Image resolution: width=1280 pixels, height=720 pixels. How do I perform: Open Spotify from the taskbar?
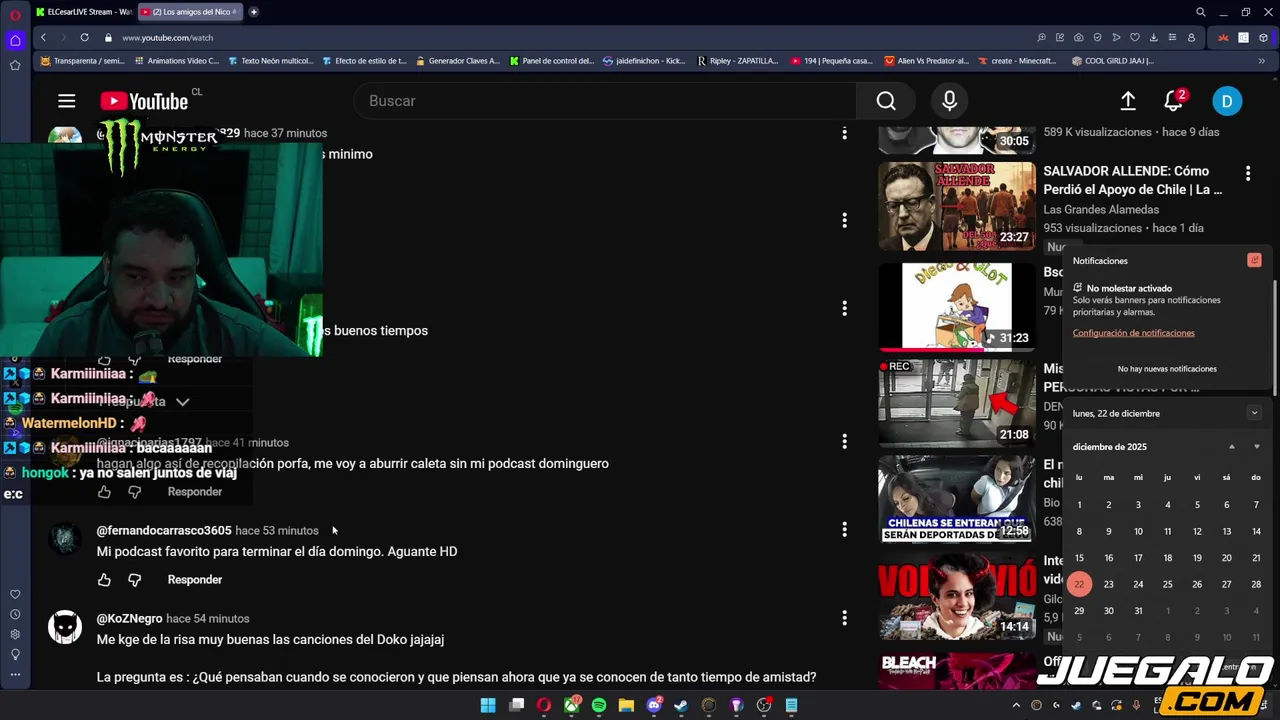(x=599, y=705)
